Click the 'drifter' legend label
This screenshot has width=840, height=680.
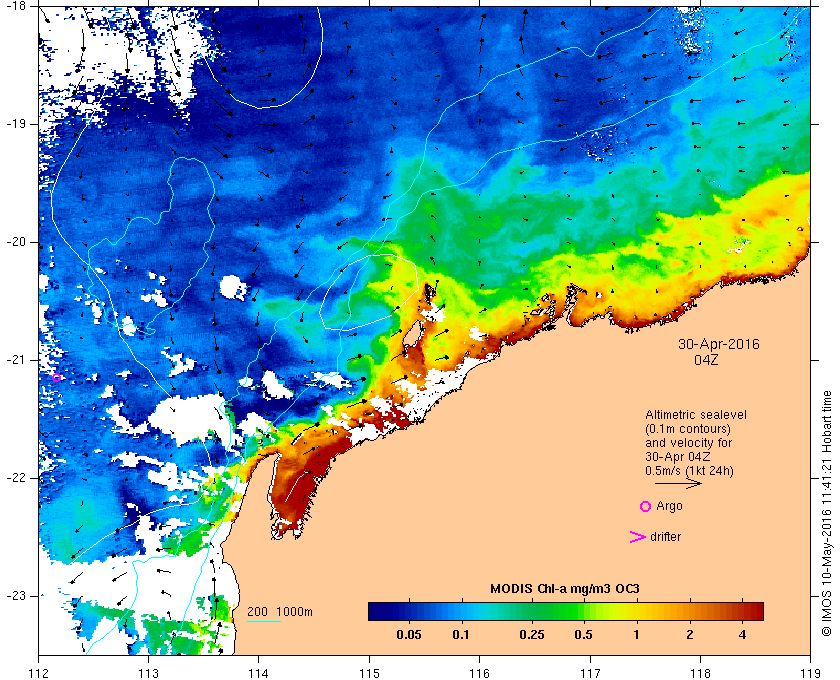point(665,537)
